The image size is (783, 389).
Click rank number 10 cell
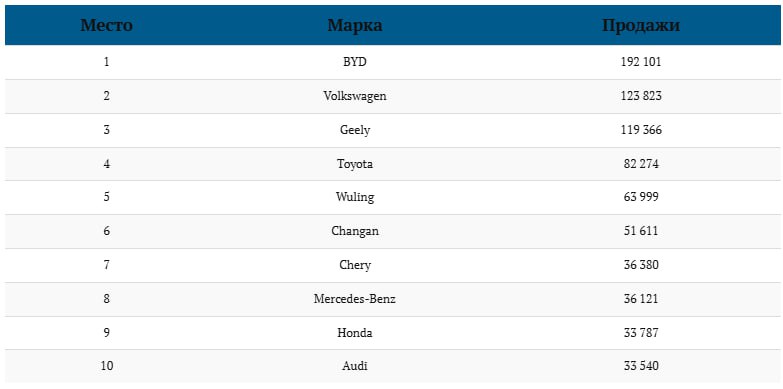(106, 366)
